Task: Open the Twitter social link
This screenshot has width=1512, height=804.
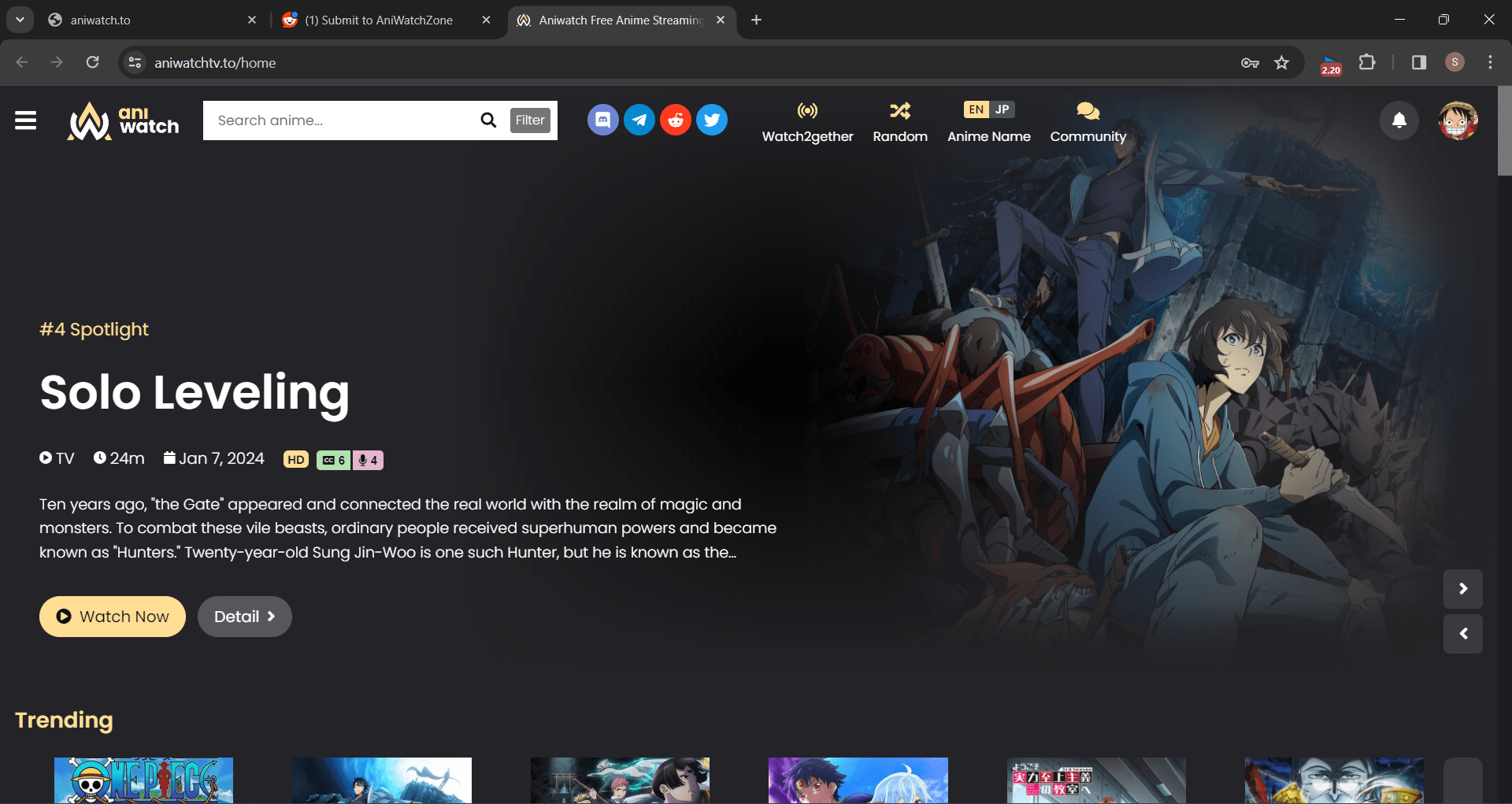Action: tap(712, 120)
